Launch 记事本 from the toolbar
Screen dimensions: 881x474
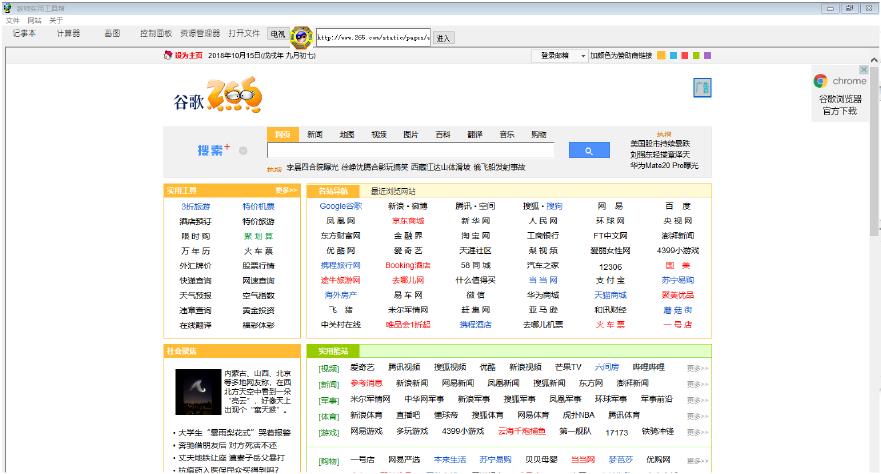coord(24,34)
